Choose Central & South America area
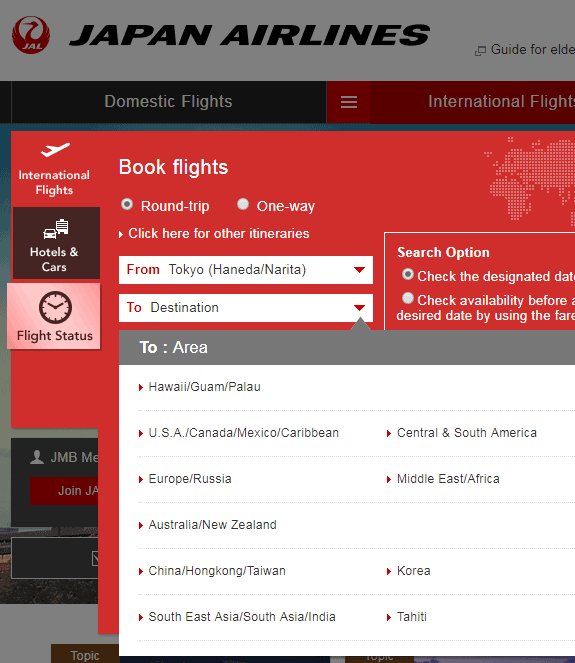This screenshot has width=575, height=663. pos(467,433)
